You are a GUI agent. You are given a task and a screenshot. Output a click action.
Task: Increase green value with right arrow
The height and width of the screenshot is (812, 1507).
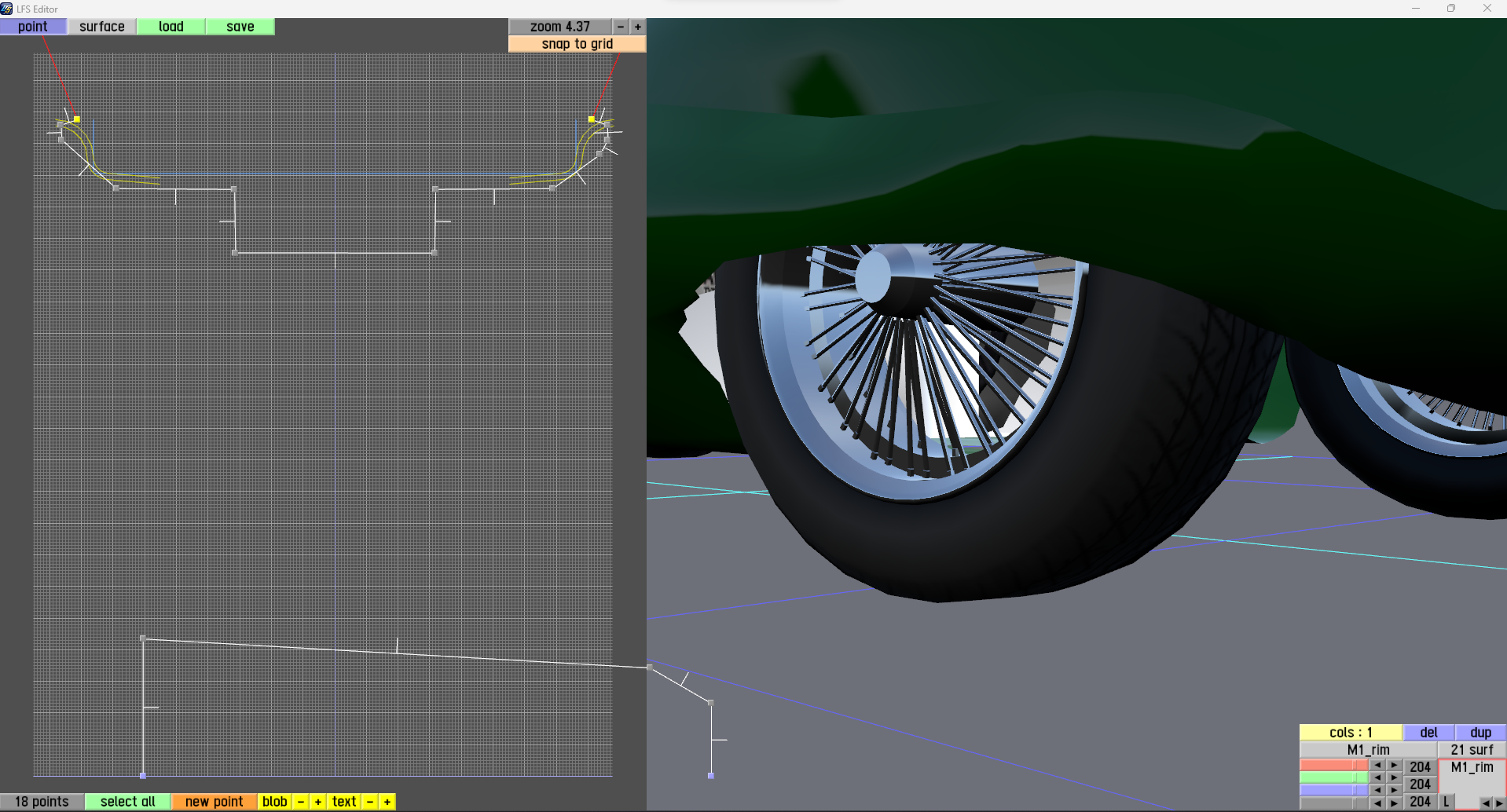point(1394,777)
